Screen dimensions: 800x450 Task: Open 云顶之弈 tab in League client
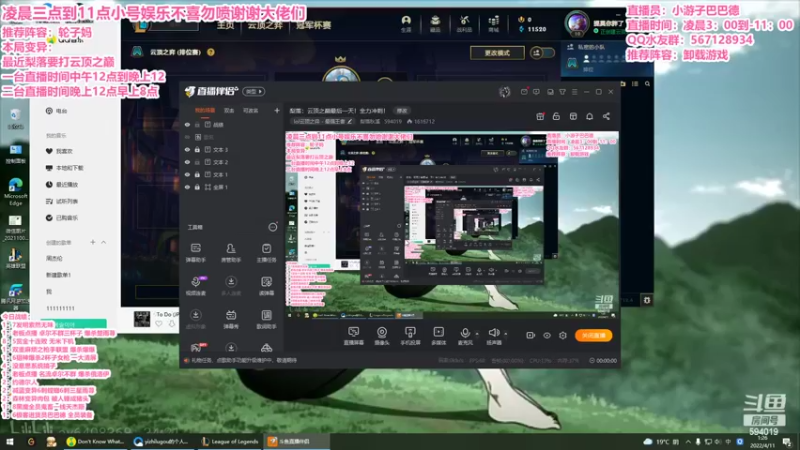[x=264, y=25]
